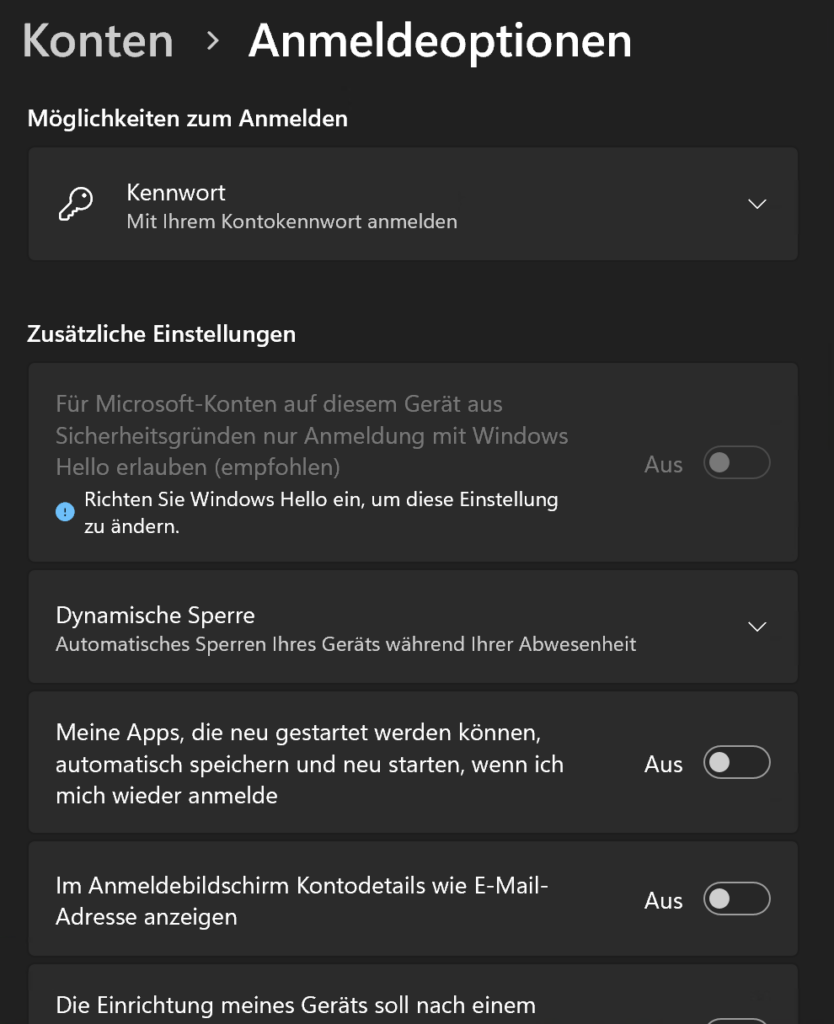The image size is (834, 1024).
Task: Click the "Aus" label beside Kontodetails switch
Action: coord(663,901)
